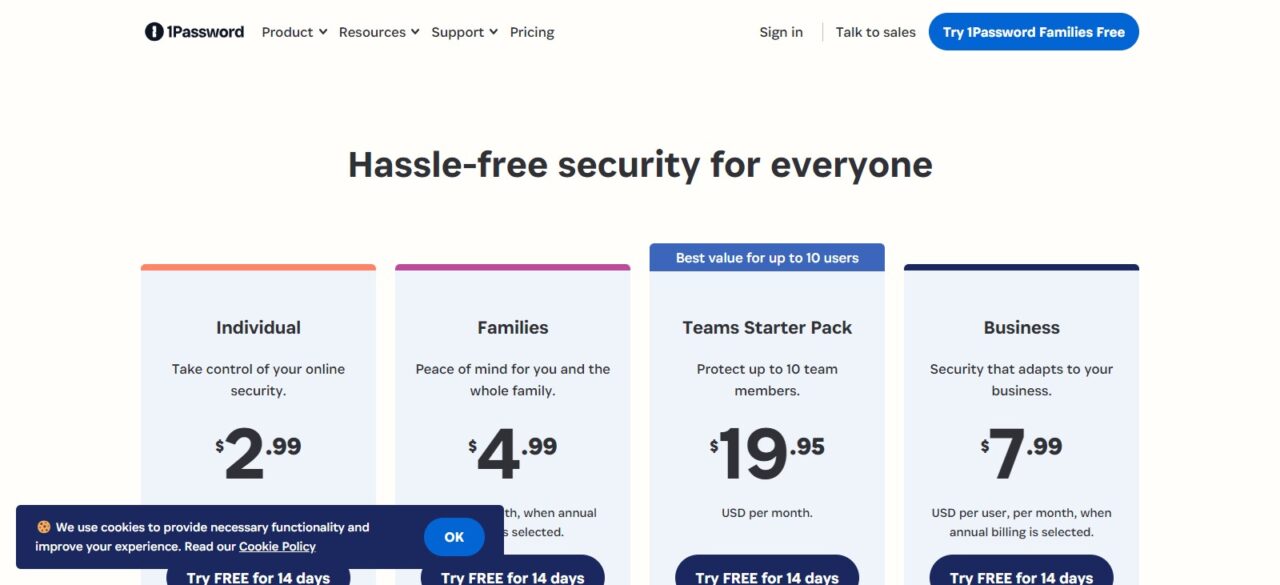Expand the Support dropdown menu

click(465, 32)
